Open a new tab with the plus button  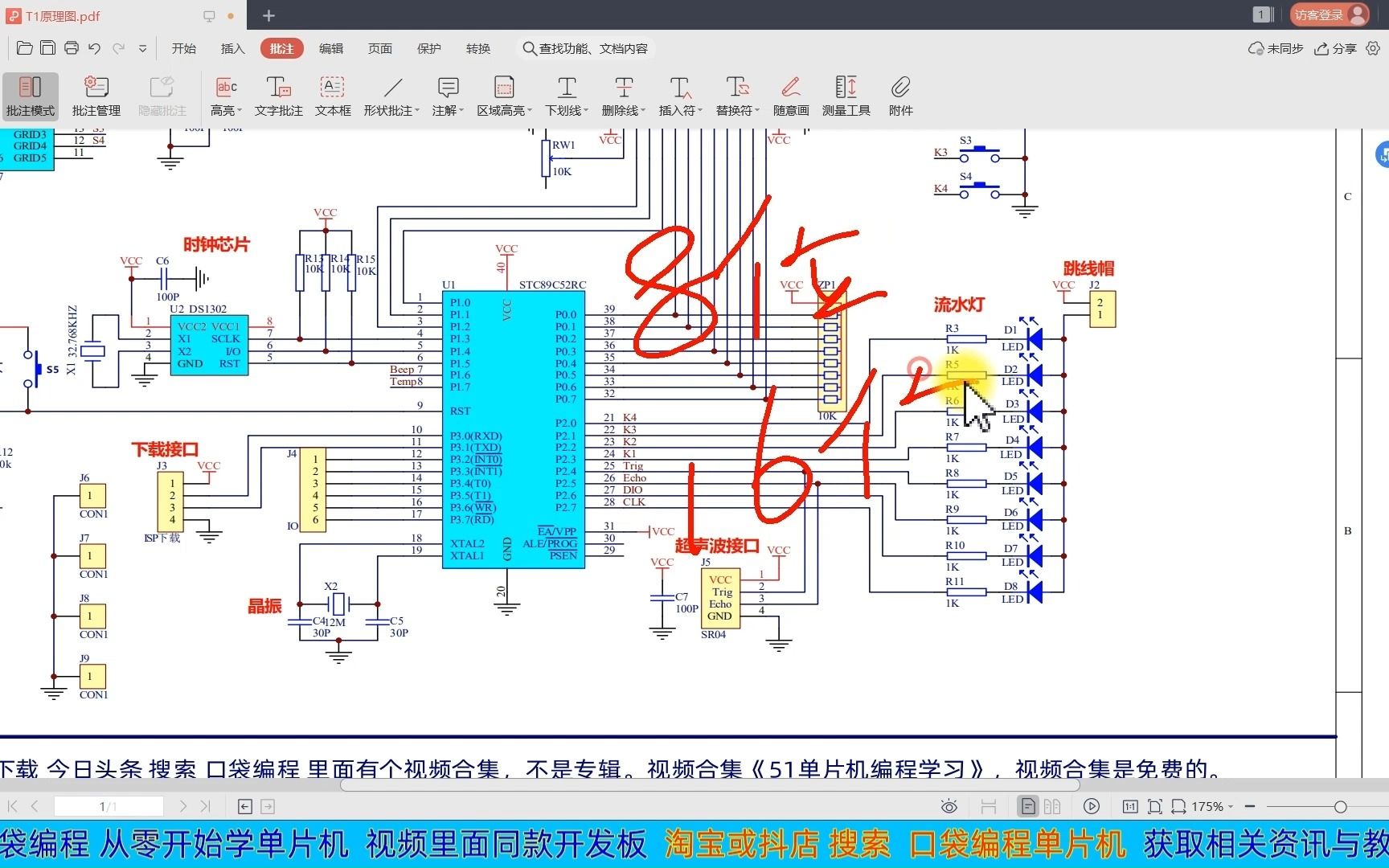pyautogui.click(x=268, y=15)
